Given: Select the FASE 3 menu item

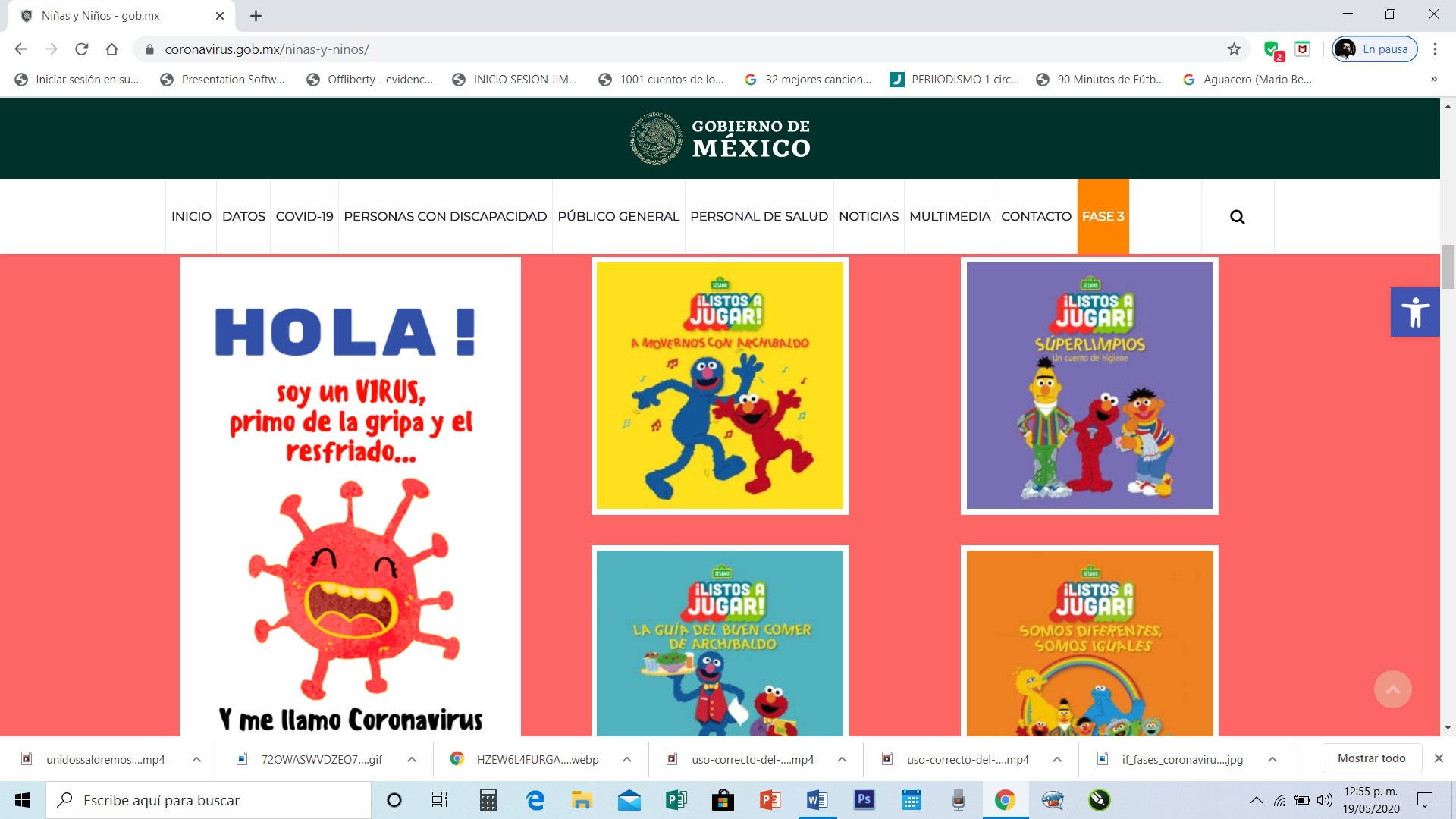Looking at the screenshot, I should click(1103, 216).
